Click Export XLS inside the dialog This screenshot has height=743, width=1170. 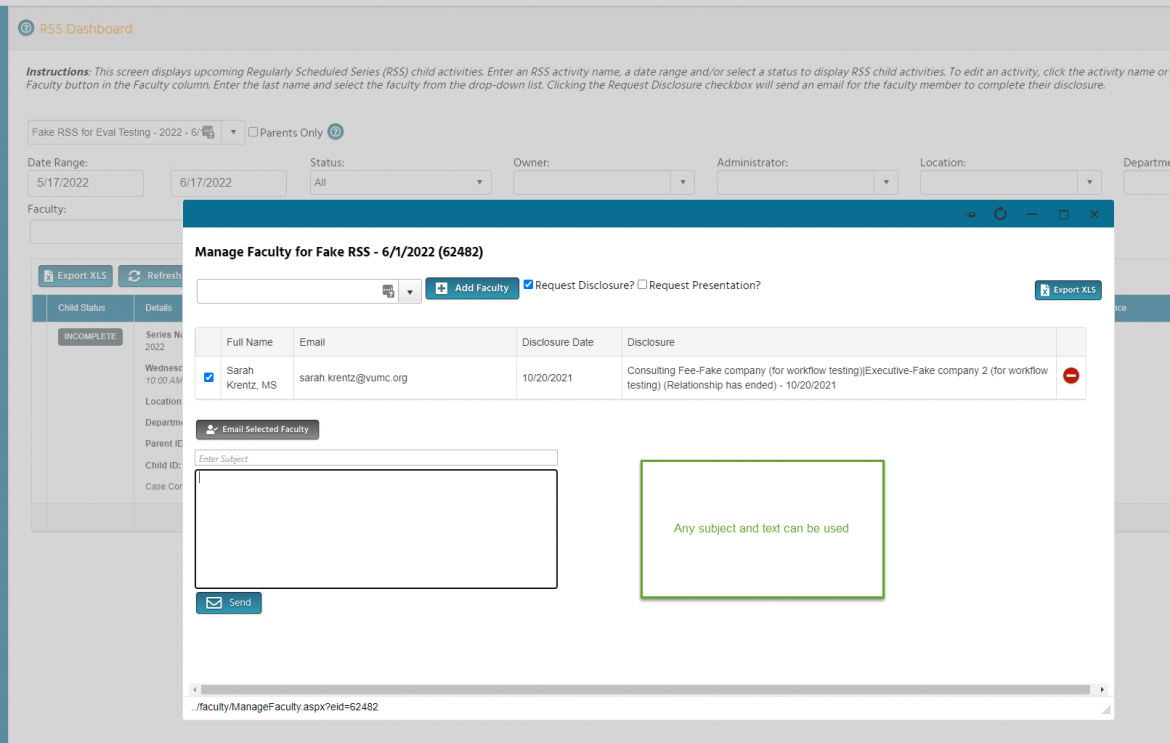point(1068,290)
